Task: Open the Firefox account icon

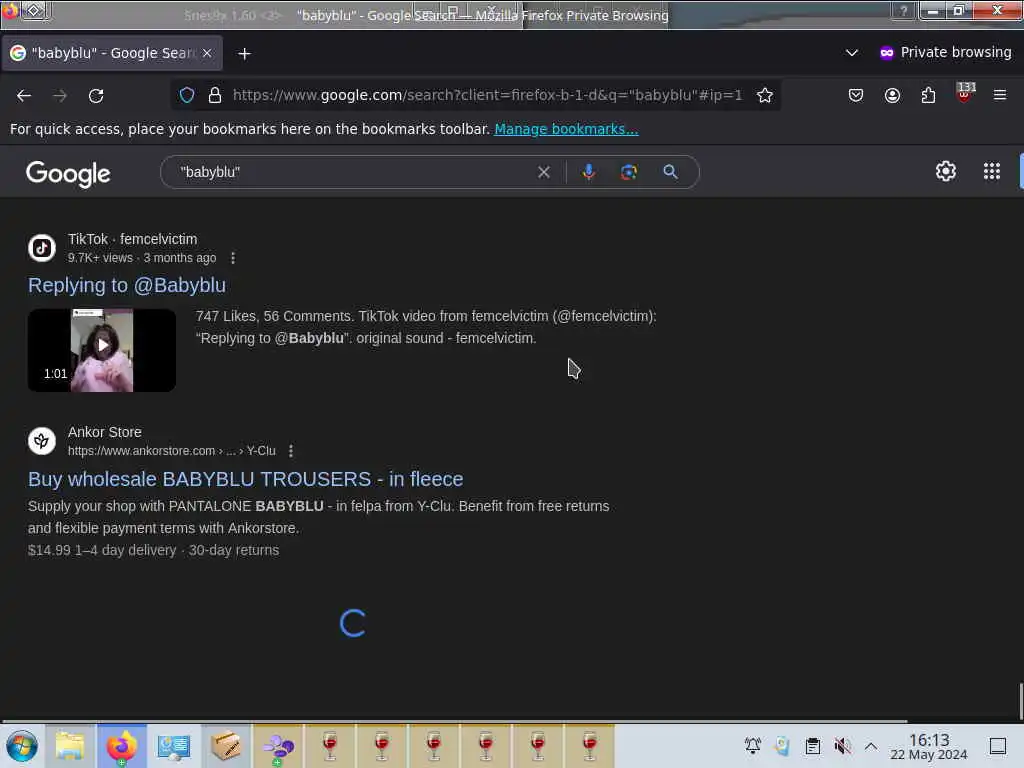Action: point(892,95)
